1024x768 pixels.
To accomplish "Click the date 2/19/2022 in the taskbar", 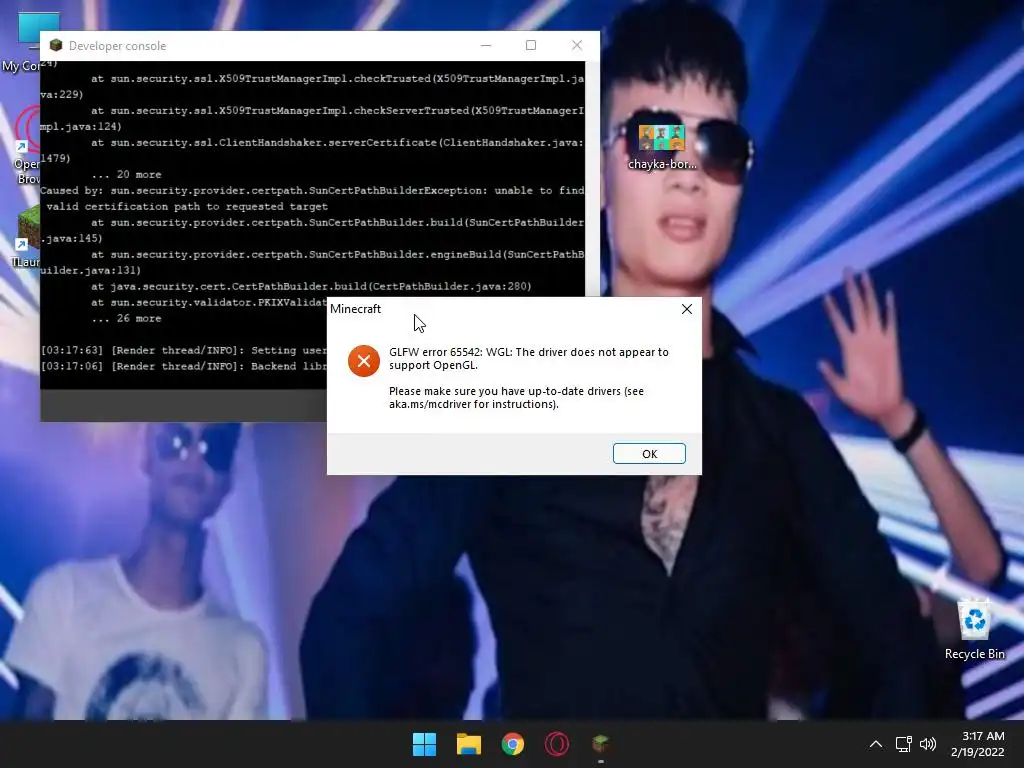I will [x=978, y=752].
